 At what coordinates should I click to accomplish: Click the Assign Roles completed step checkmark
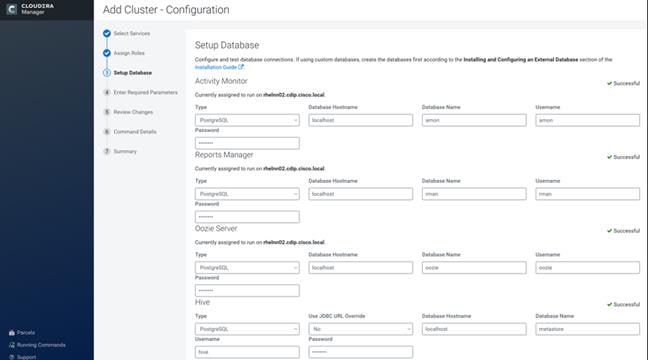click(107, 53)
